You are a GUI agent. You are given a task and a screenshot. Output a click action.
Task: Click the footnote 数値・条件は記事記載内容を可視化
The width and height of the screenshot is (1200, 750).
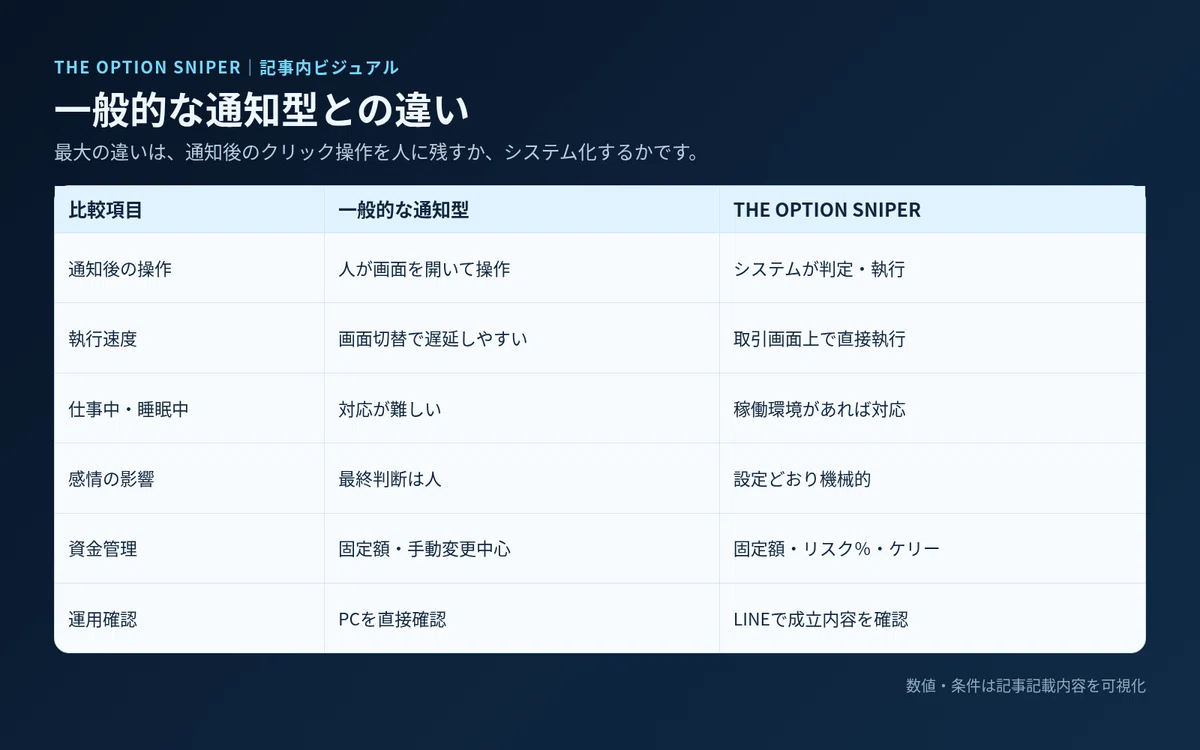pyautogui.click(x=1025, y=686)
